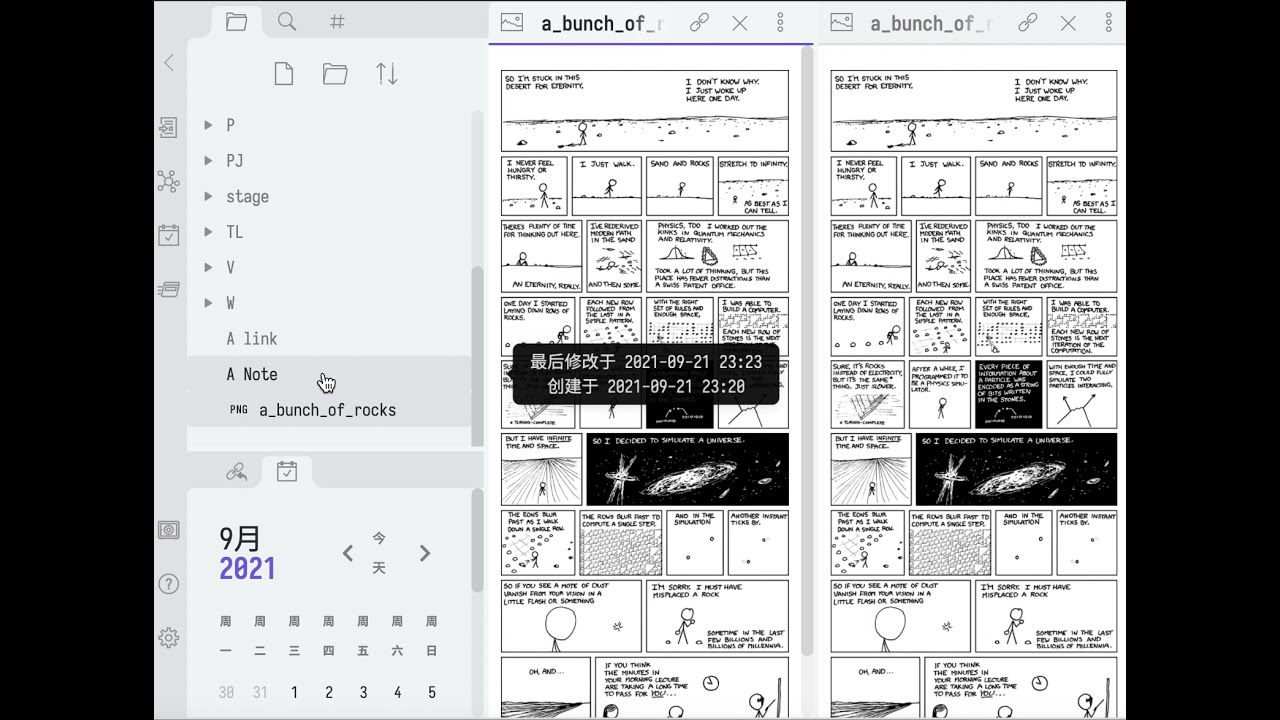Screen dimensions: 1280x720
Task: Collapse the left sidebar with arrow icon
Action: (x=169, y=63)
